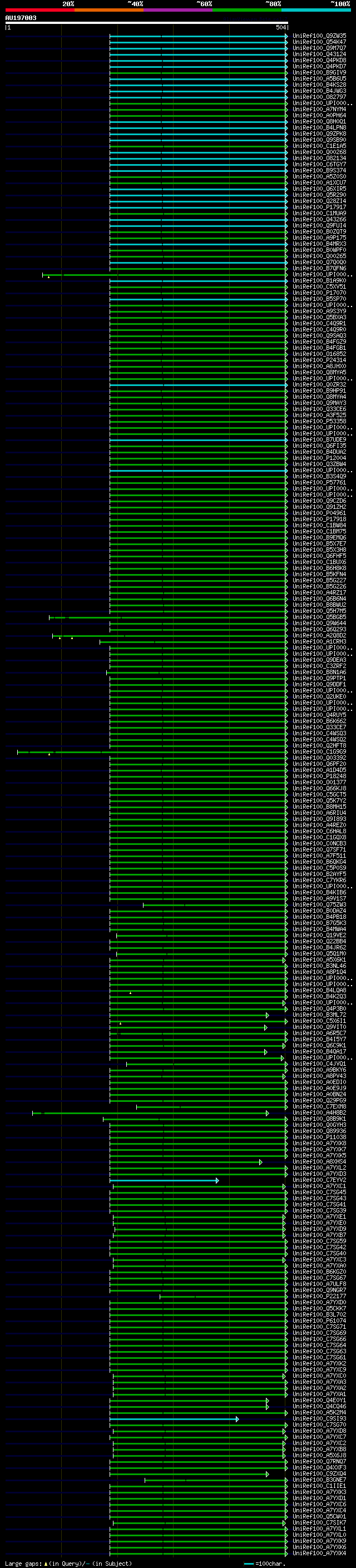Screen dimensions: 356x1568
Task: Select the UniRef100_P61074 label
Action: point(319,1320)
